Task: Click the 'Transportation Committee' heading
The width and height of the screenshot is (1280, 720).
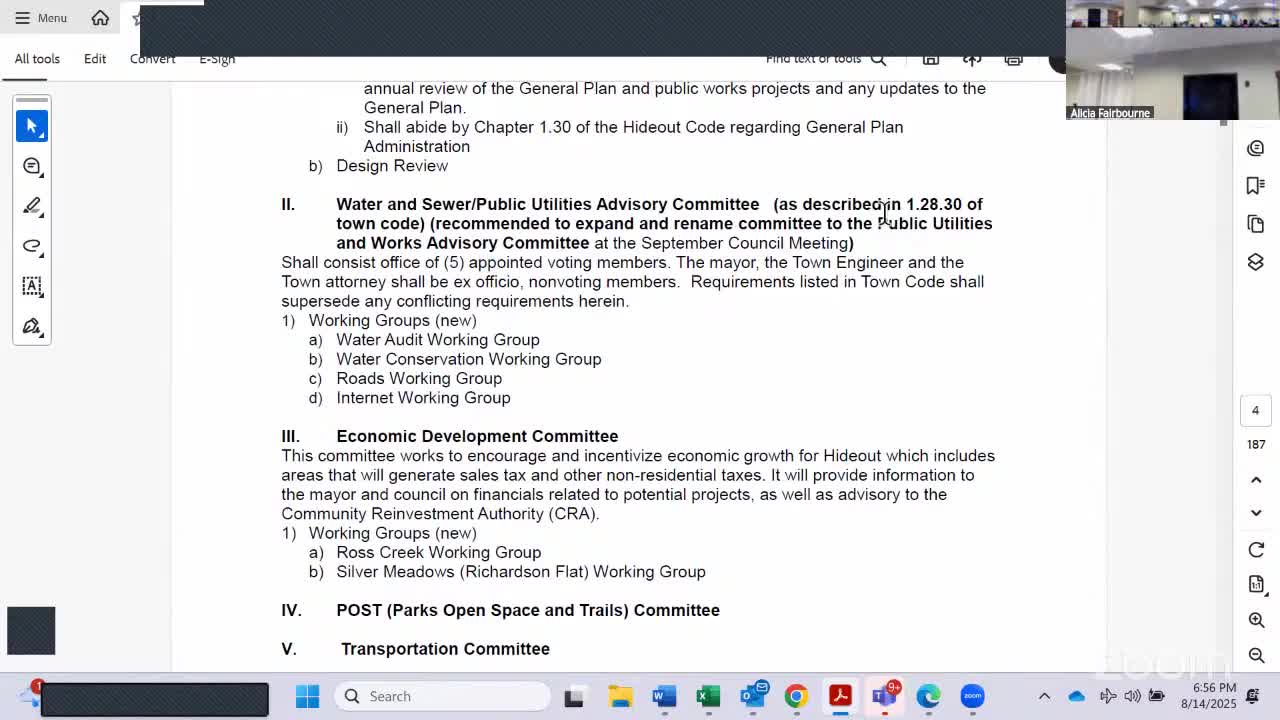Action: pyautogui.click(x=445, y=649)
